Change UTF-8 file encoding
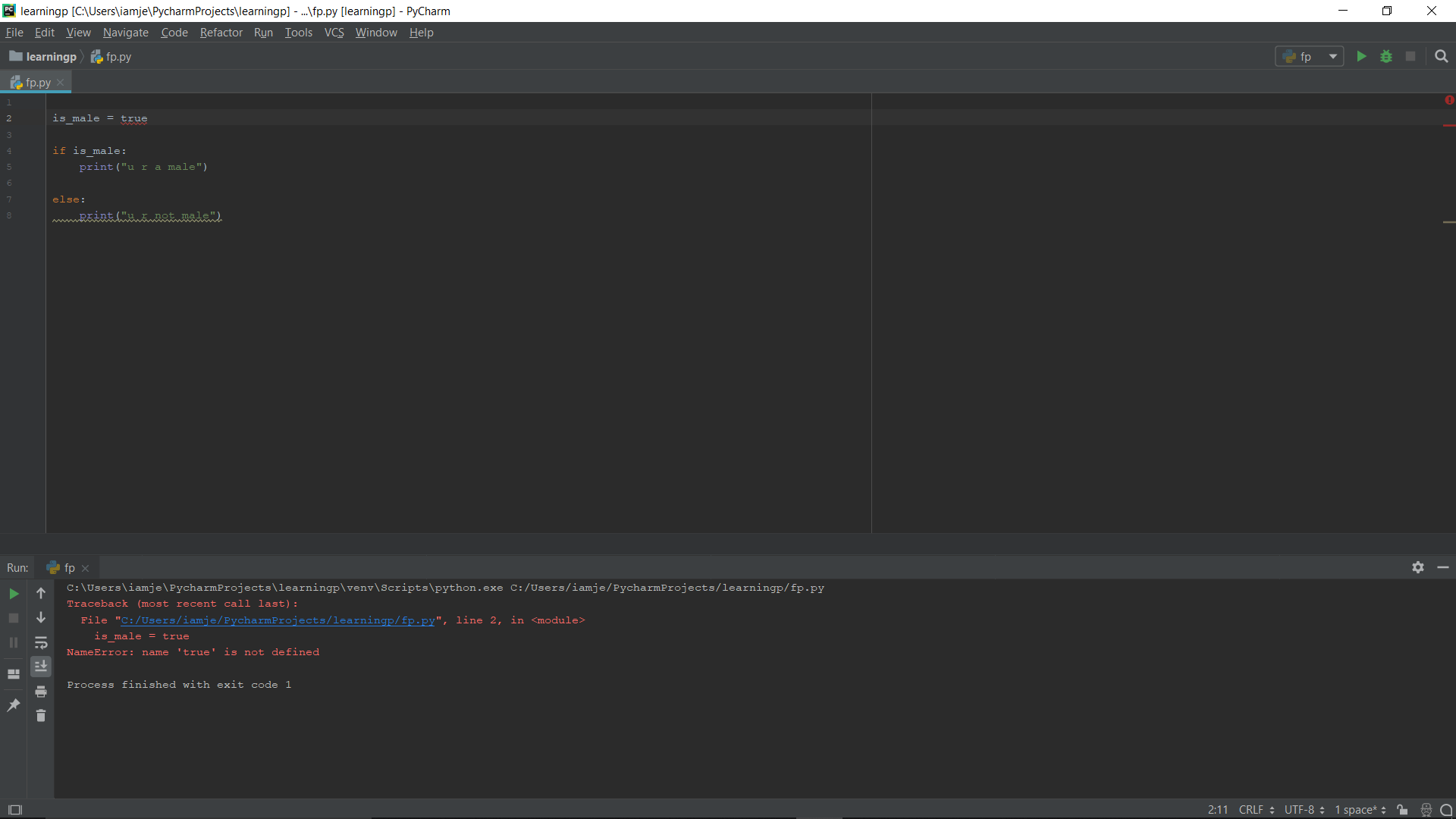The height and width of the screenshot is (819, 1456). 1304,810
